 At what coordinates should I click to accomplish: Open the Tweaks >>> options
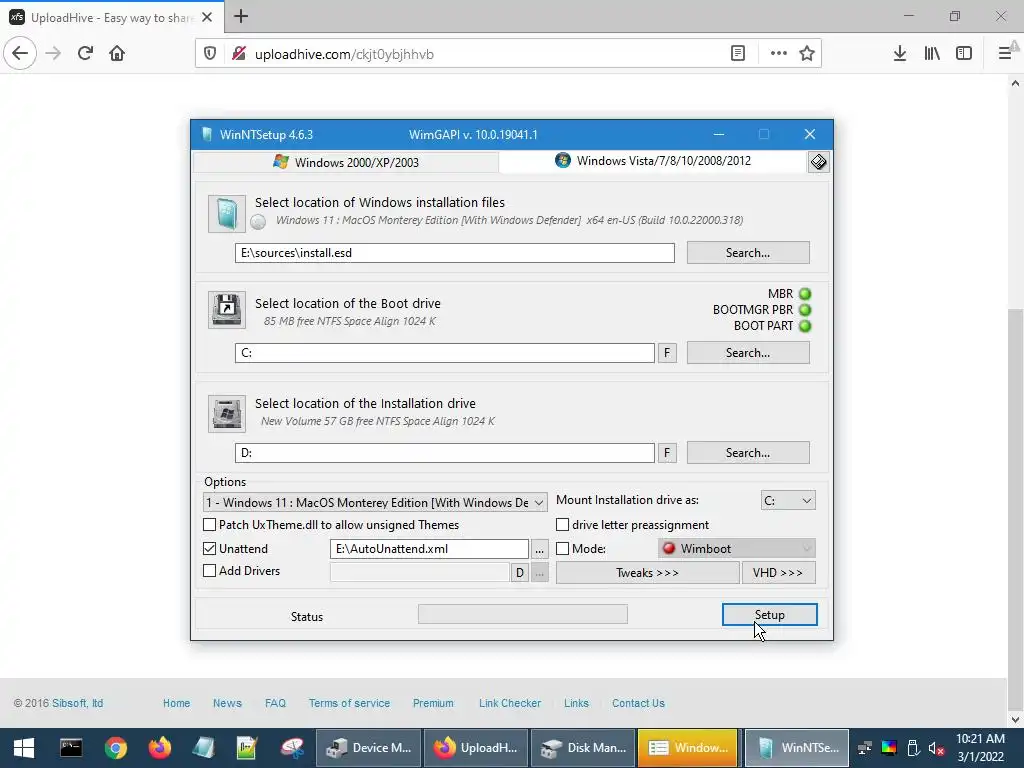coord(647,573)
